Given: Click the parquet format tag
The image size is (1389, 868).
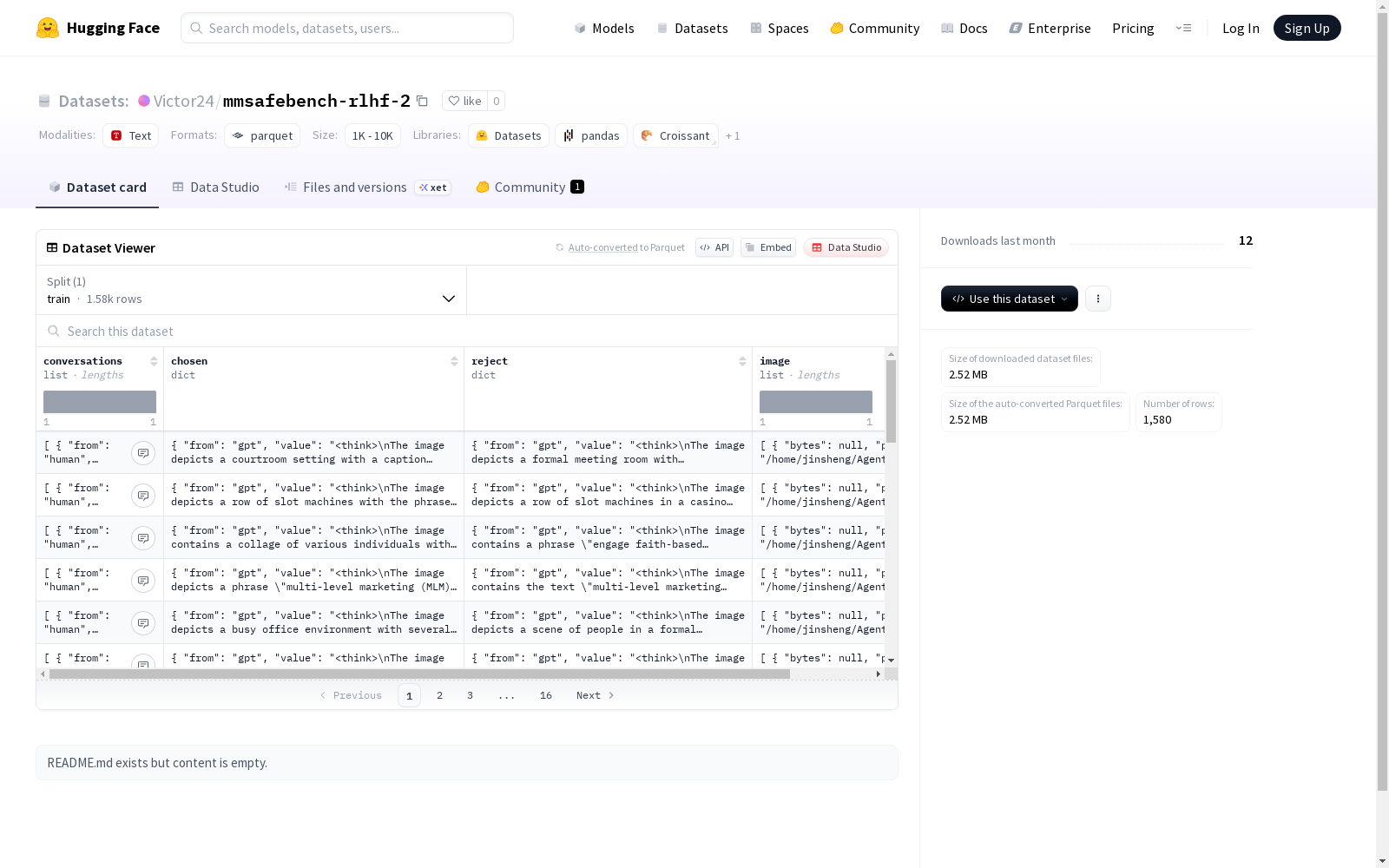Looking at the screenshot, I should click(x=262, y=135).
